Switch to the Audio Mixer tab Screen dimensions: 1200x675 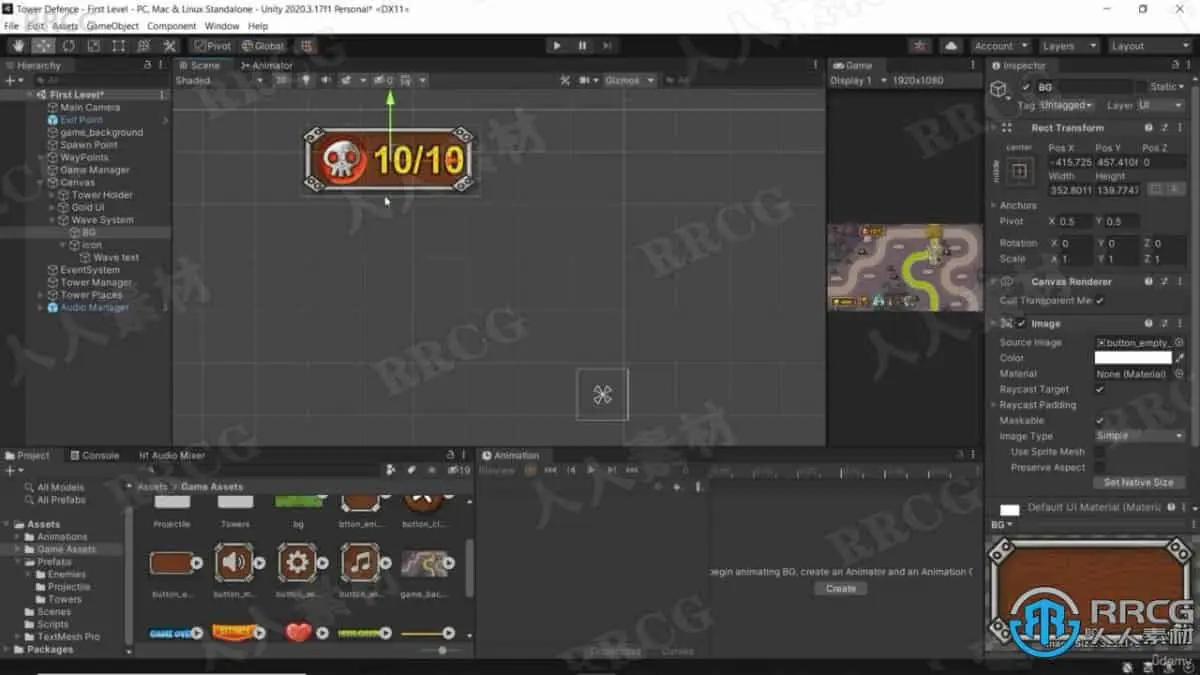pos(172,455)
